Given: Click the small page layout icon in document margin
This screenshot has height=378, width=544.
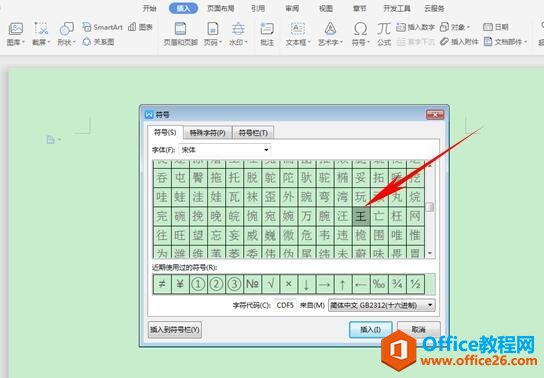Looking at the screenshot, I should tap(51, 139).
